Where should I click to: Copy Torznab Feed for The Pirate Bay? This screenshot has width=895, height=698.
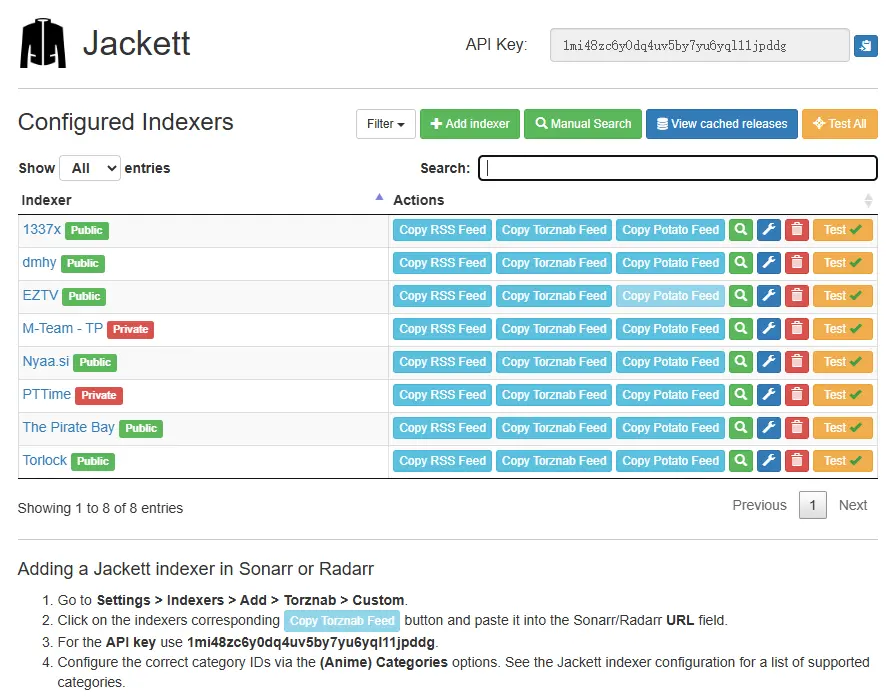coord(554,428)
